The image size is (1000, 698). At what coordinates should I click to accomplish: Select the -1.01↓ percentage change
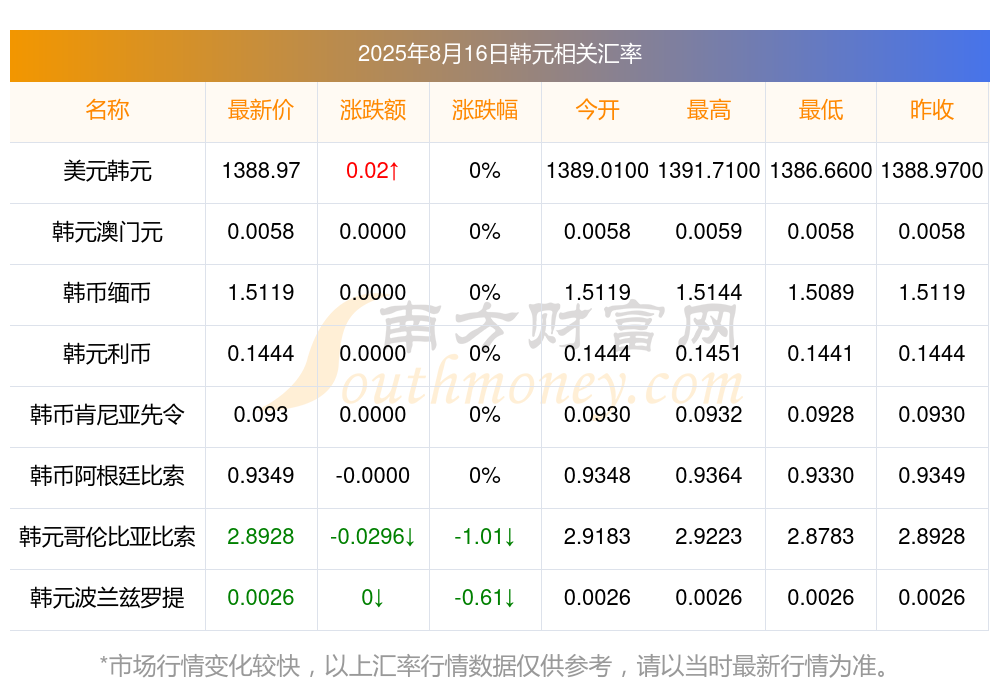485,537
